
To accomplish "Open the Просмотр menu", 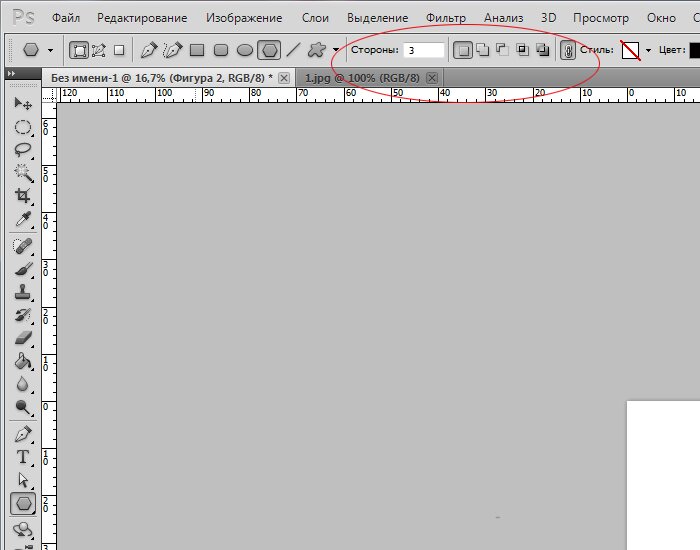I will [x=600, y=18].
